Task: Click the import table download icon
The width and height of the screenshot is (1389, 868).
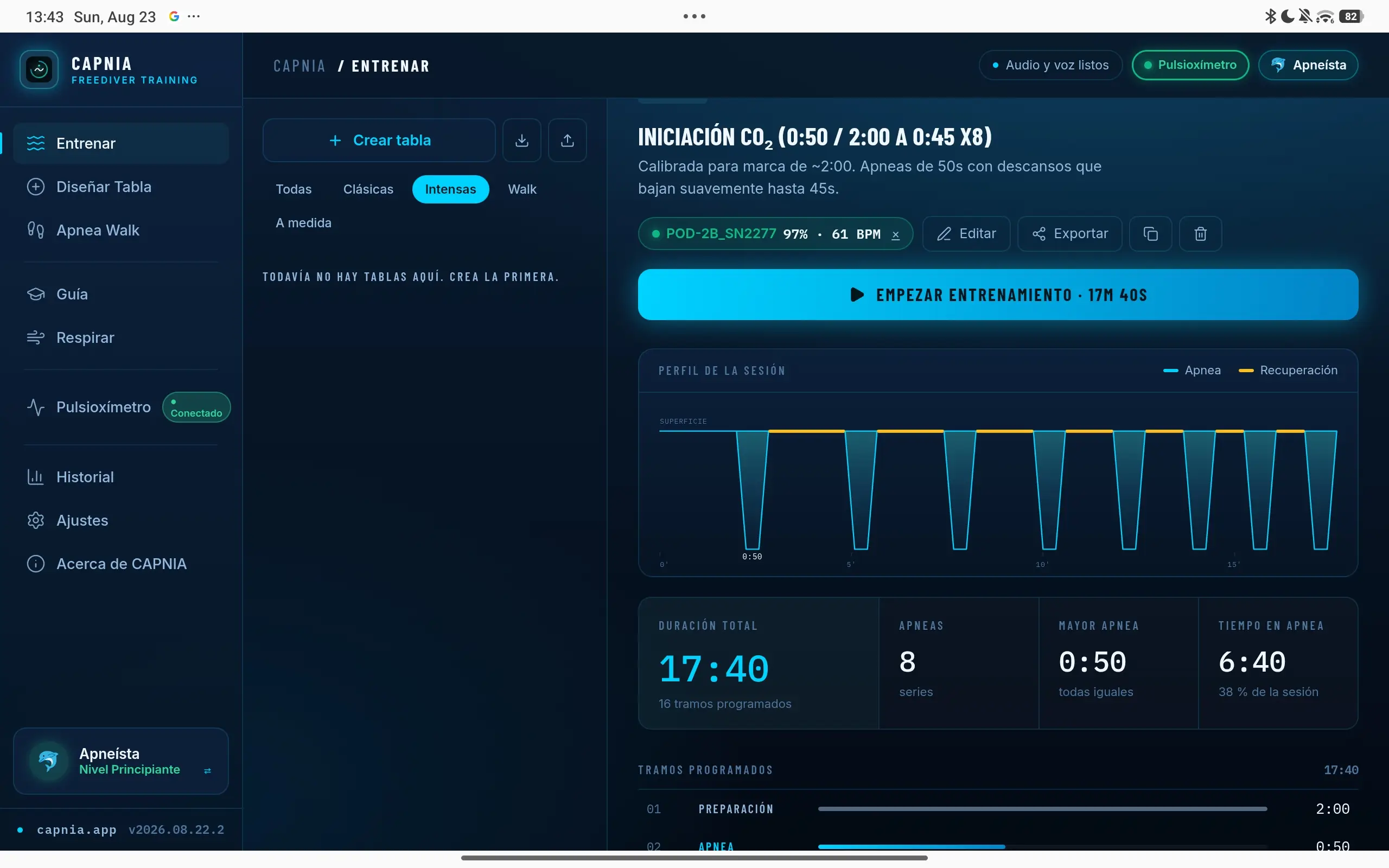Action: 522,140
